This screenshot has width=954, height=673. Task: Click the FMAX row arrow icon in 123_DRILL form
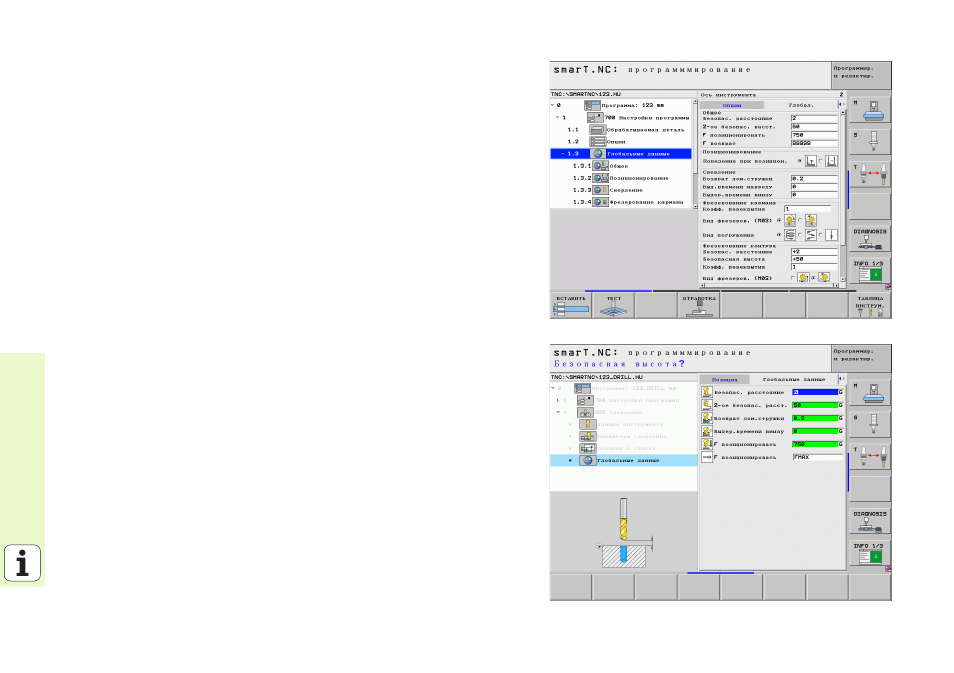click(x=706, y=457)
